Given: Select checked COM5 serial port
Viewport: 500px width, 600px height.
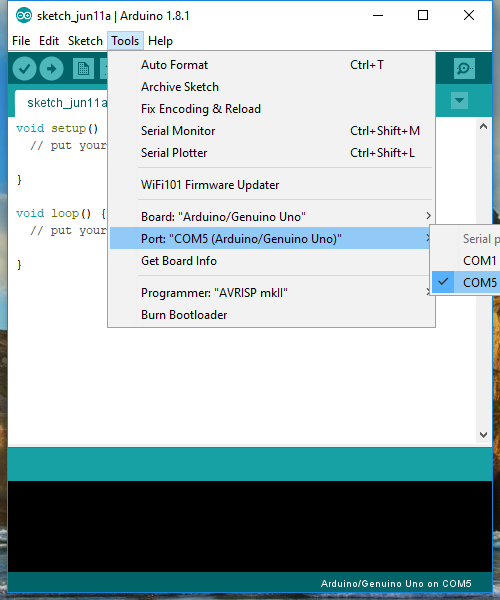Looking at the screenshot, I should click(466, 282).
